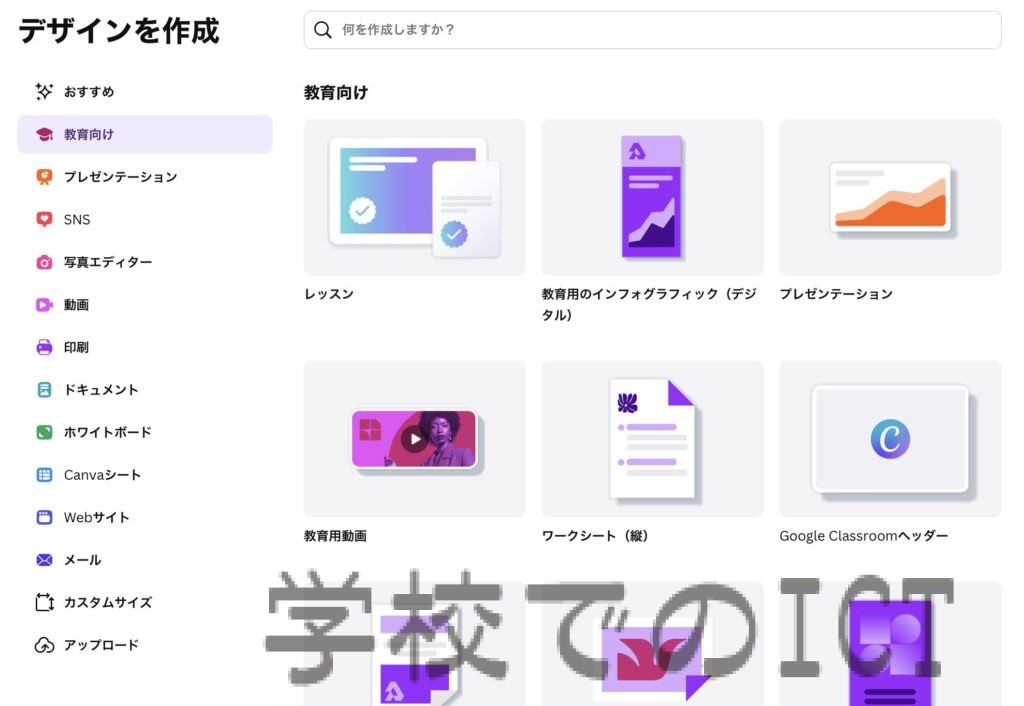Open the レッスン template thumbnail
The image size is (1024, 706).
(x=414, y=197)
